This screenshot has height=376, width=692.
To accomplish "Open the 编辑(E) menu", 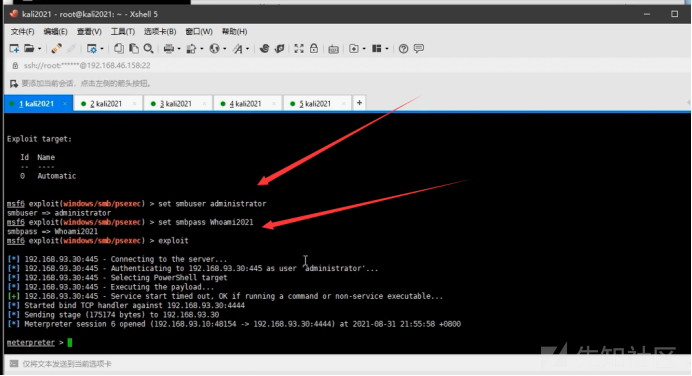I will [x=56, y=32].
